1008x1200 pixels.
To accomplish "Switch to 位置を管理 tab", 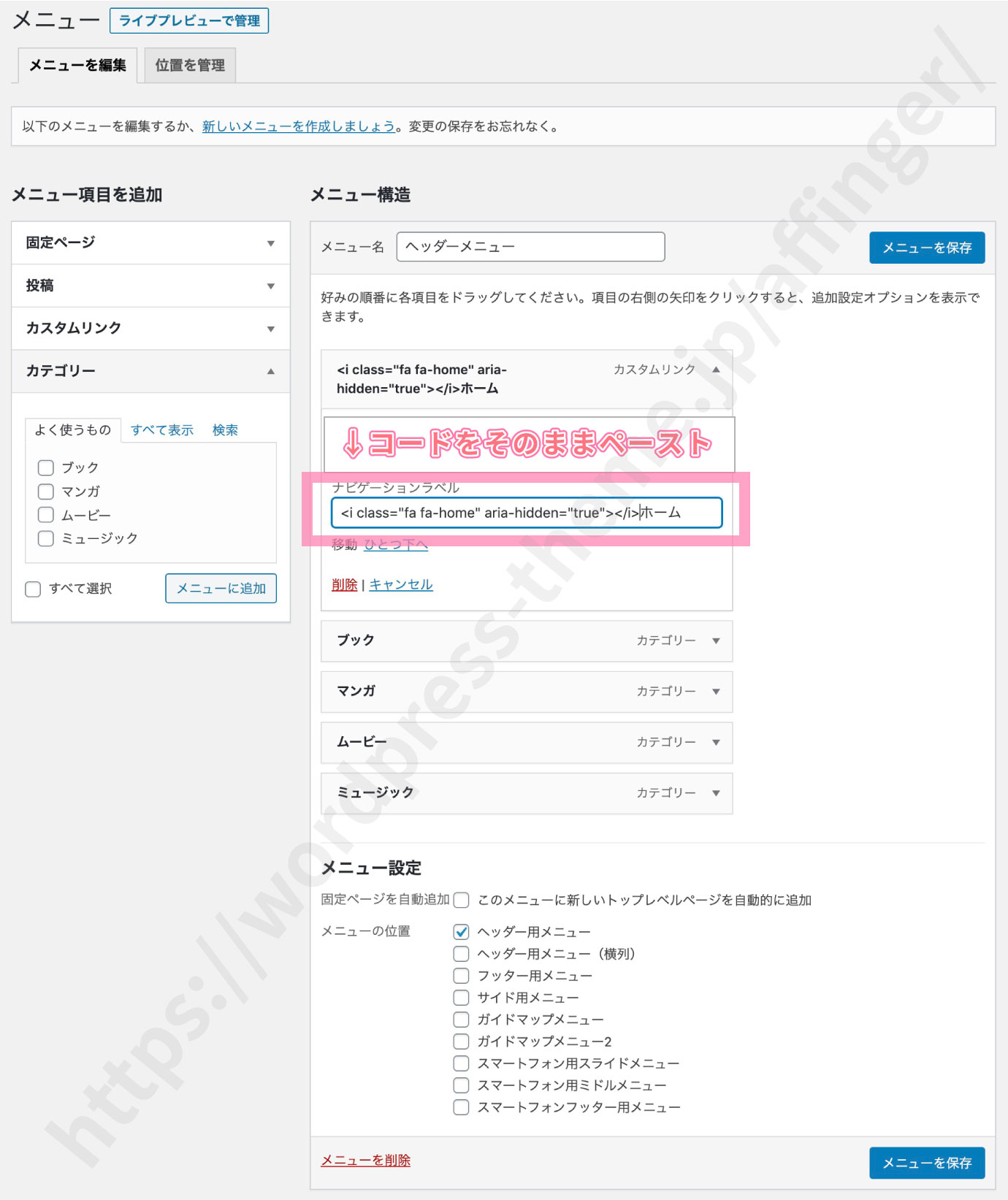I will coord(190,65).
